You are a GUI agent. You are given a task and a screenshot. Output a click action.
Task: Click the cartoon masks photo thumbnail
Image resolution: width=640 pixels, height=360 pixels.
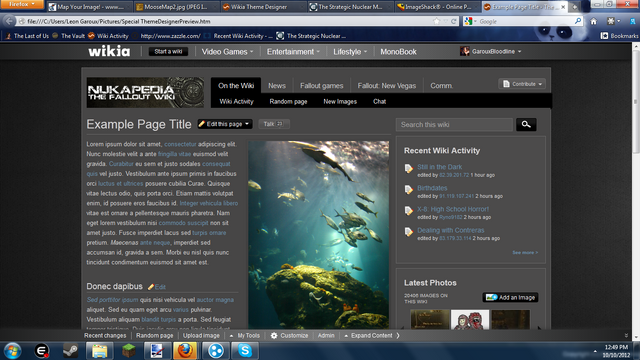pyautogui.click(x=470, y=319)
